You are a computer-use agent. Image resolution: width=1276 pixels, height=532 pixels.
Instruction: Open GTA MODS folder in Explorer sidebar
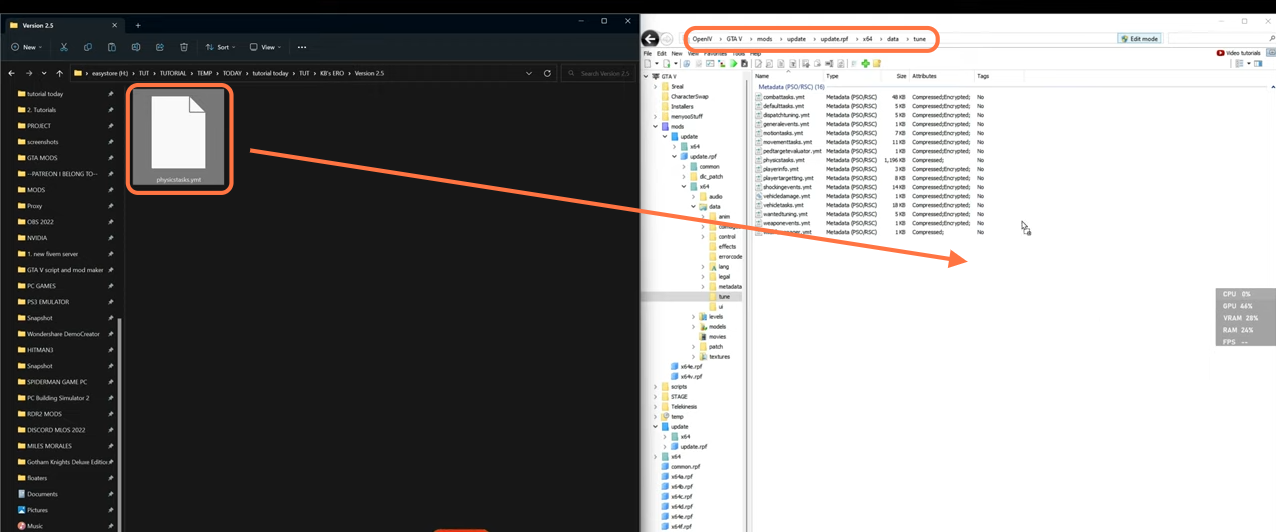(x=43, y=158)
